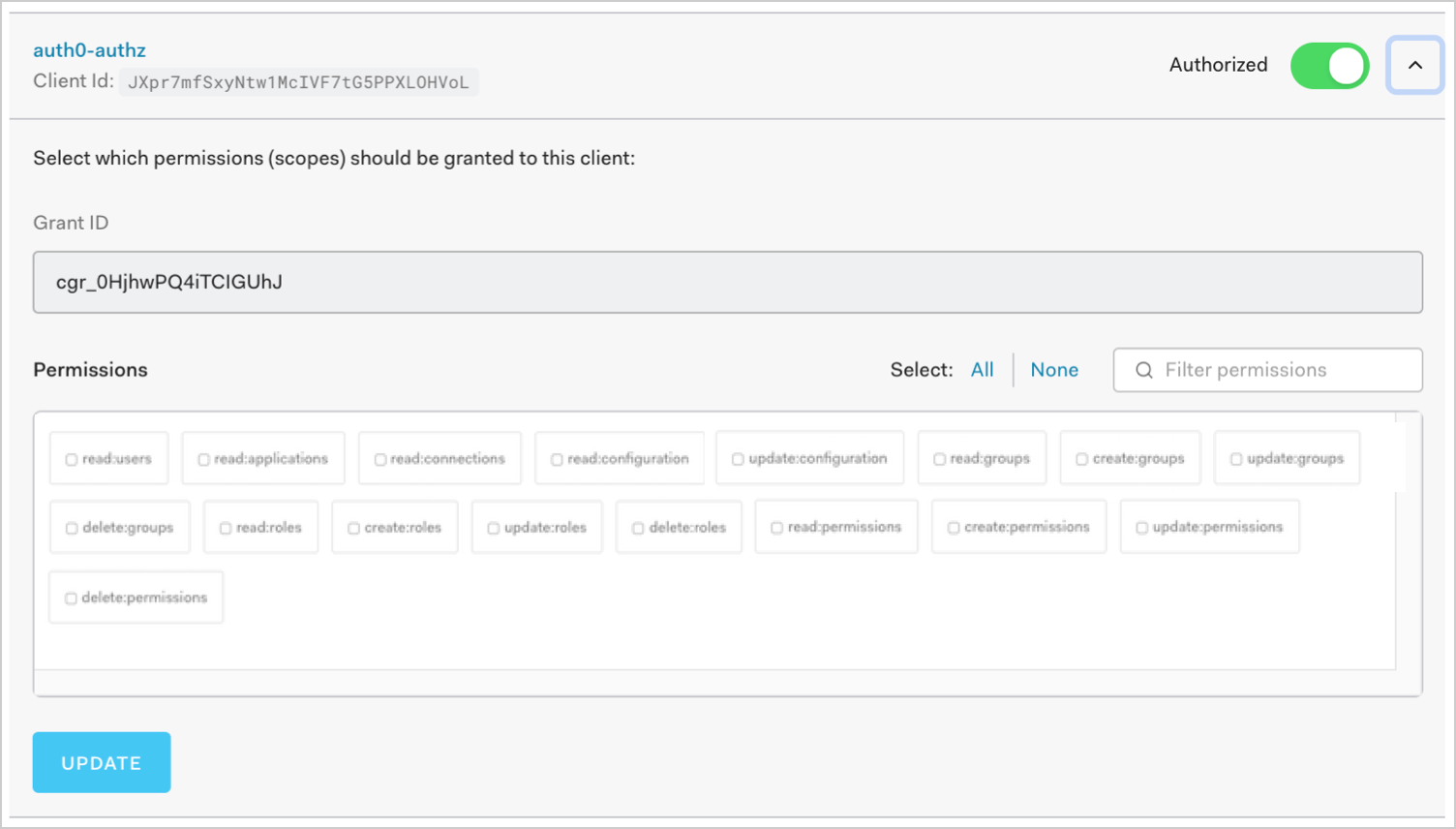This screenshot has width=1456, height=829.
Task: Disable the Authorized toggle for auth0-authz
Action: click(x=1329, y=65)
